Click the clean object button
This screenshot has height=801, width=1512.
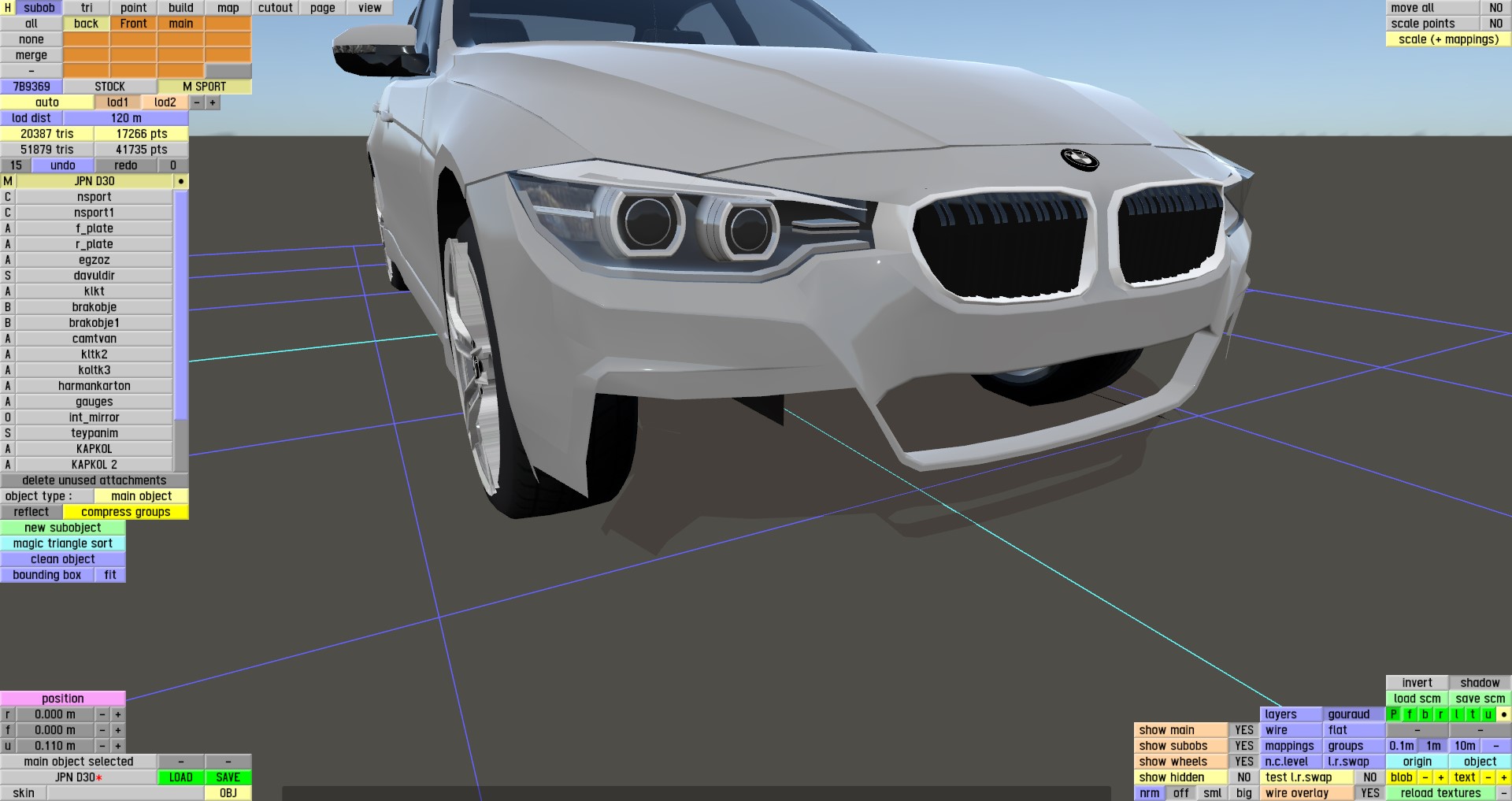tap(63, 559)
